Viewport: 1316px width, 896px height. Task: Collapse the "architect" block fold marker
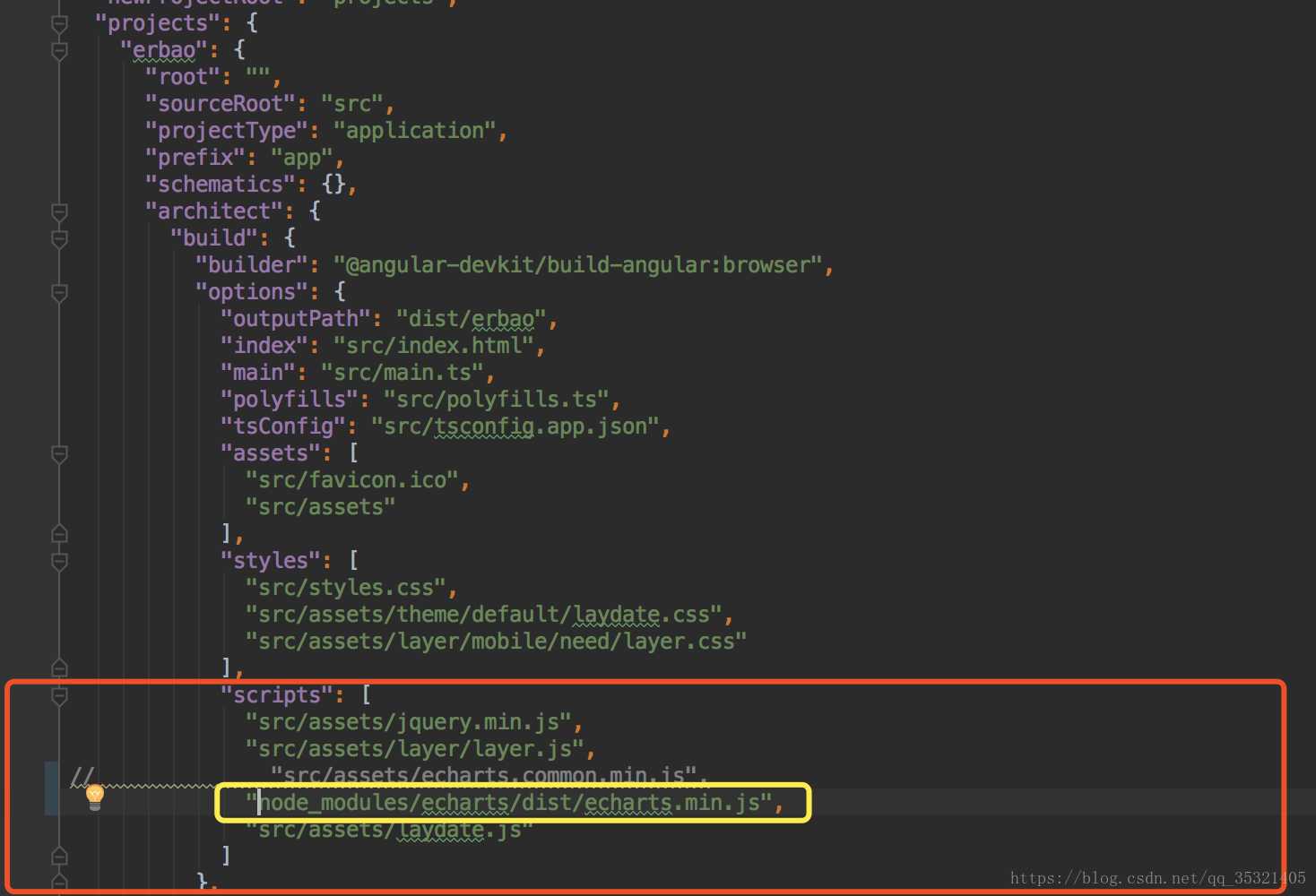[59, 212]
